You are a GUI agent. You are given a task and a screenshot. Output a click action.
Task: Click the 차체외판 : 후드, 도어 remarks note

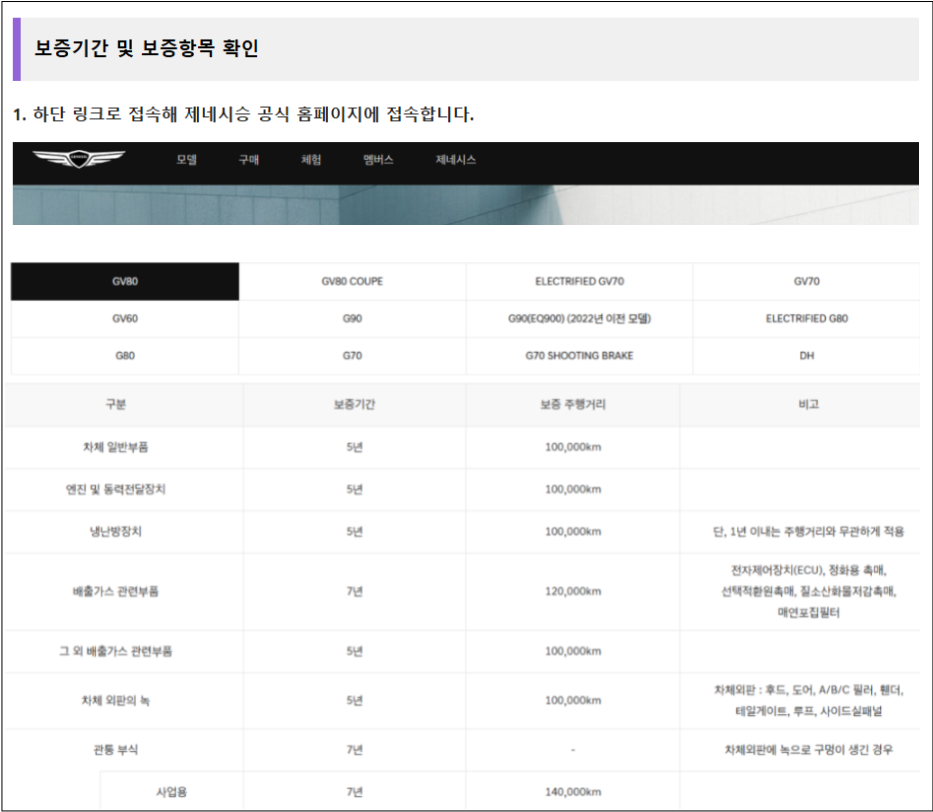click(809, 701)
